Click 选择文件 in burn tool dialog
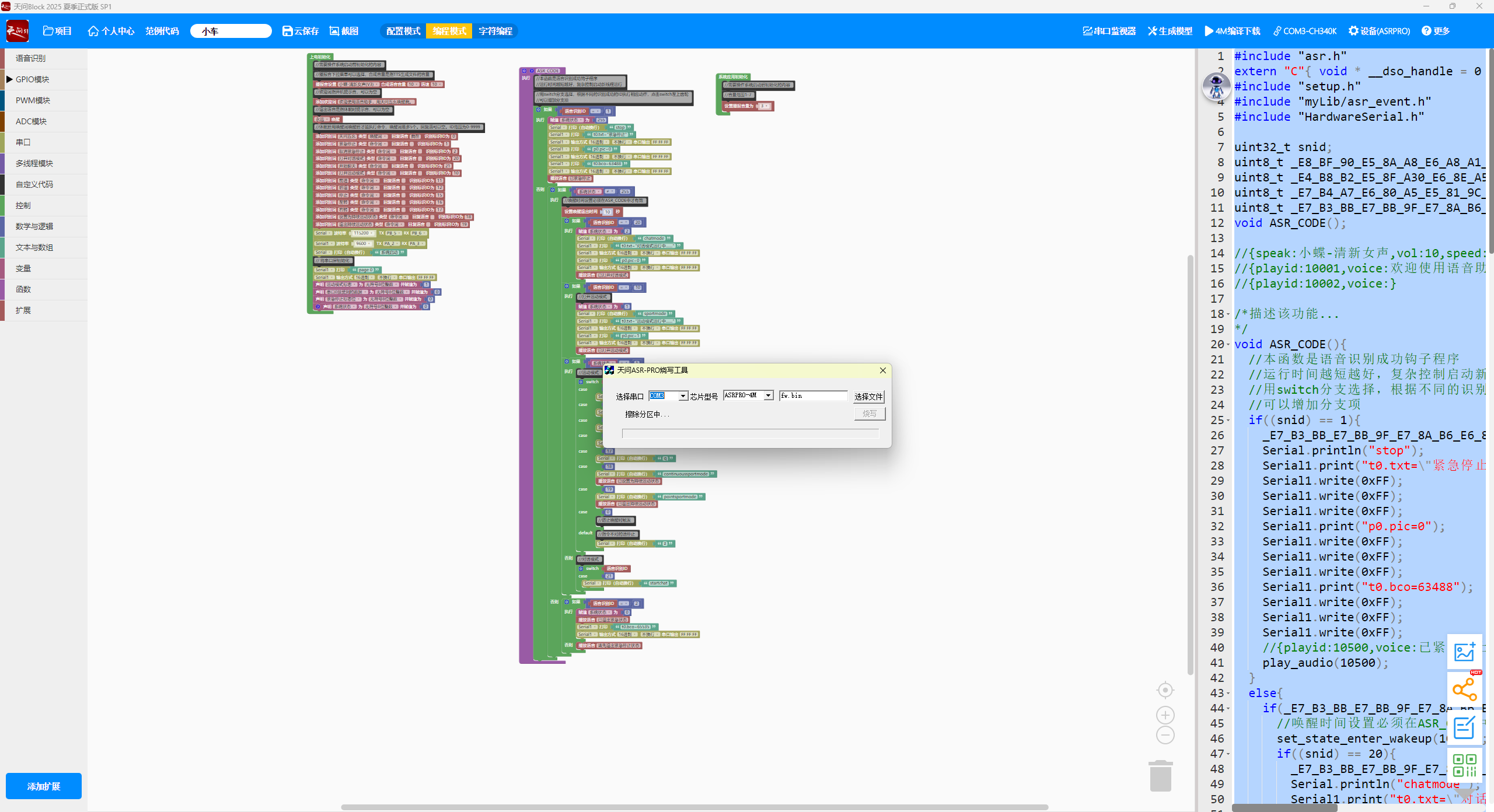The height and width of the screenshot is (812, 1494). pos(868,397)
